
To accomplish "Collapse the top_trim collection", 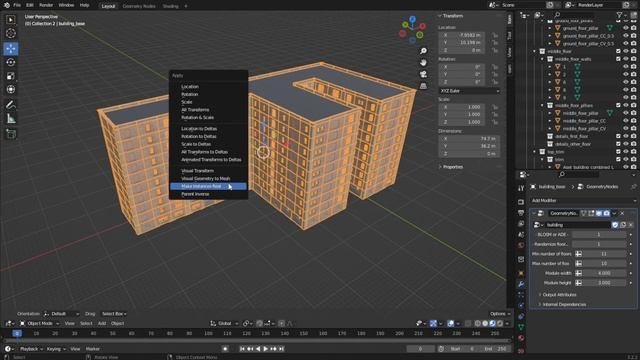I will click(535, 152).
